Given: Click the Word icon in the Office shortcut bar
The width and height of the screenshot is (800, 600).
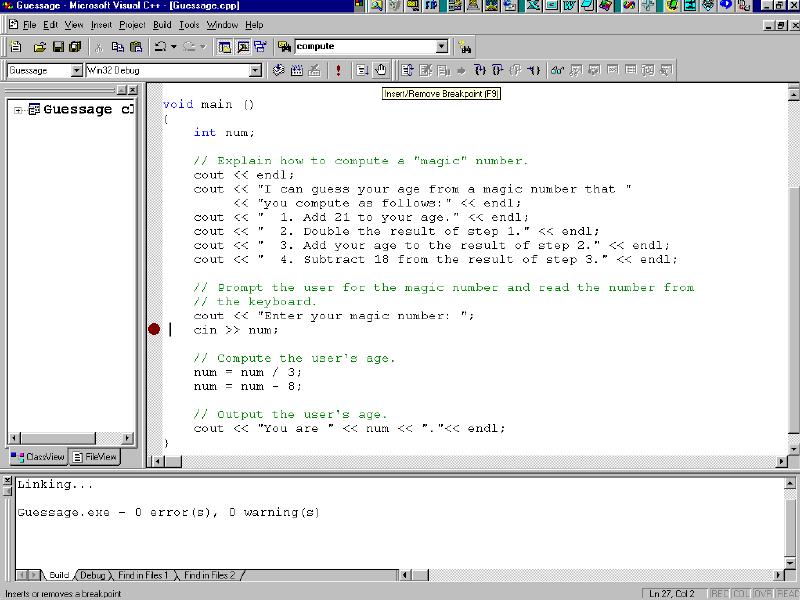Looking at the screenshot, I should [x=570, y=5].
